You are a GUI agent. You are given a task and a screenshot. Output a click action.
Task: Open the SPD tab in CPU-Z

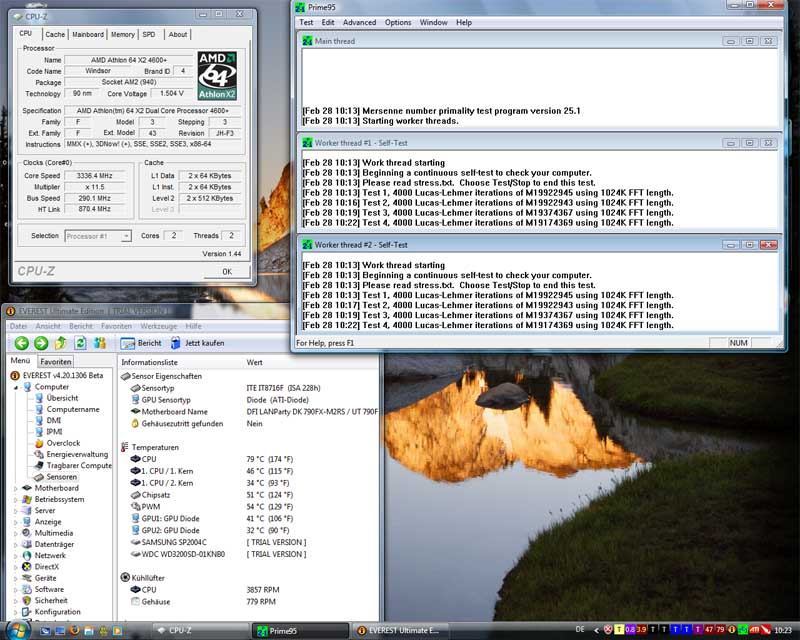point(149,34)
